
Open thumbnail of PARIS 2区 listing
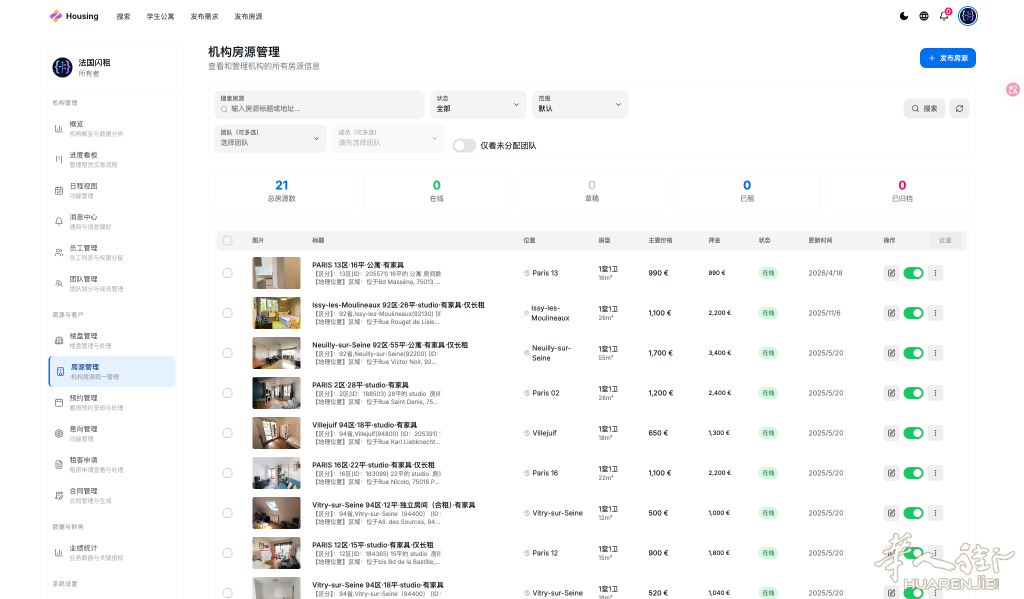point(277,393)
